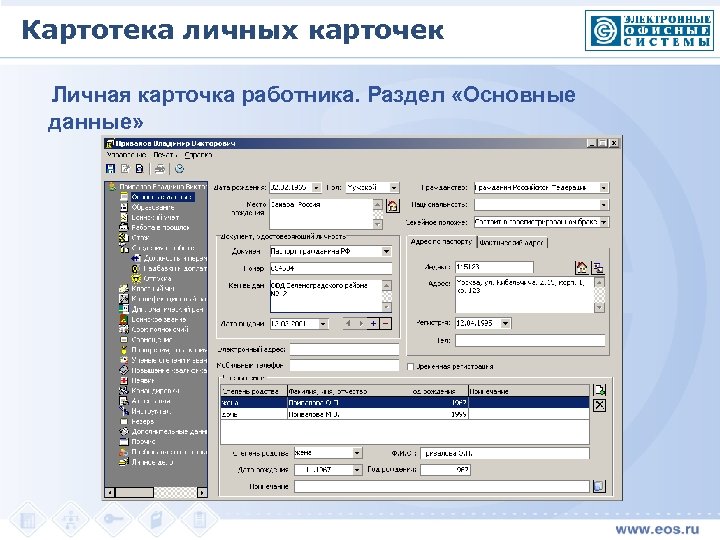Click the house icon in address tab
Screen dimensions: 720x540
[x=581, y=267]
